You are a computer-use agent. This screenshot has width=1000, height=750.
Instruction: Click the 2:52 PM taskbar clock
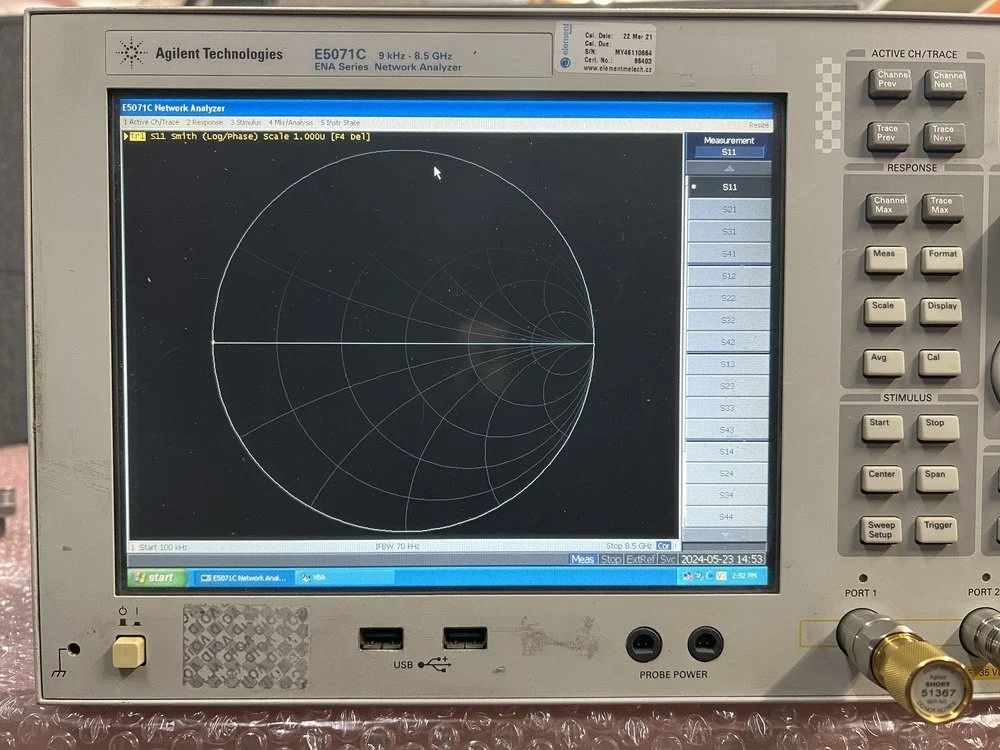(x=744, y=576)
